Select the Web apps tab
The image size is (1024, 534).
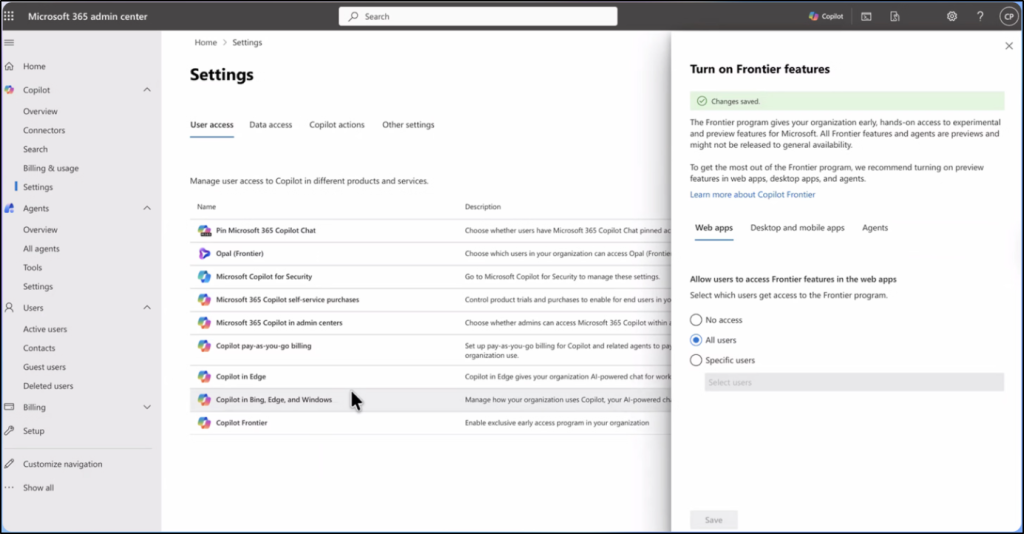pyautogui.click(x=714, y=228)
